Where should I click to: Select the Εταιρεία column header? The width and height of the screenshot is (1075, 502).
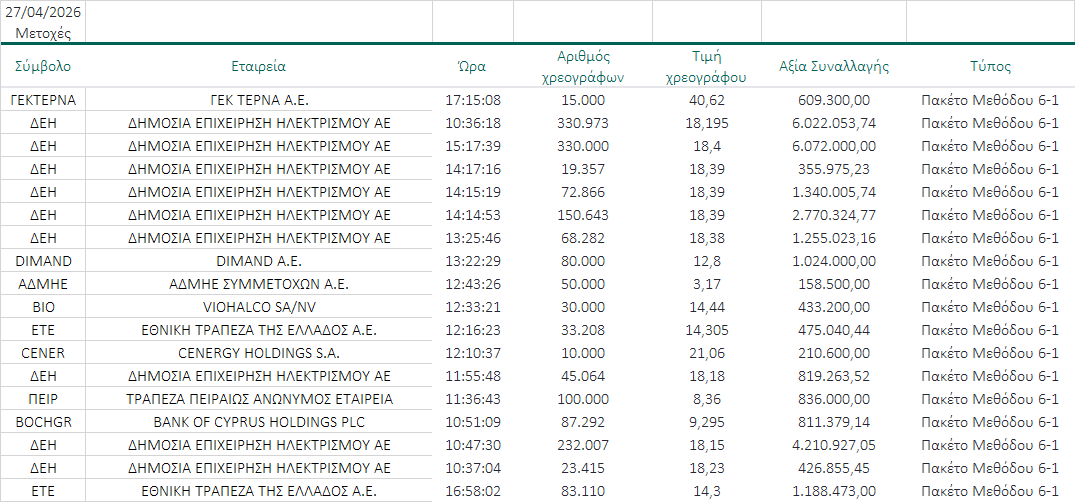(259, 67)
